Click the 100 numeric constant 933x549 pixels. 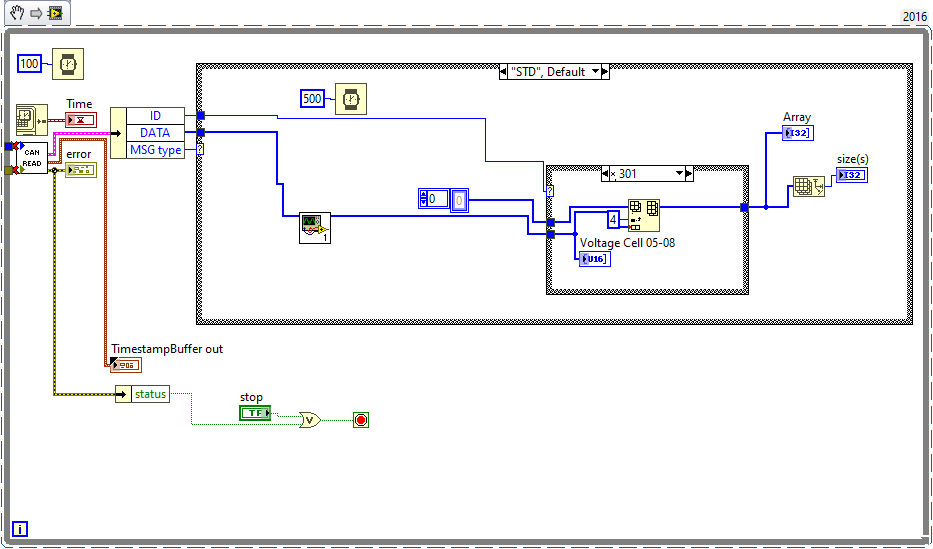[x=30, y=64]
